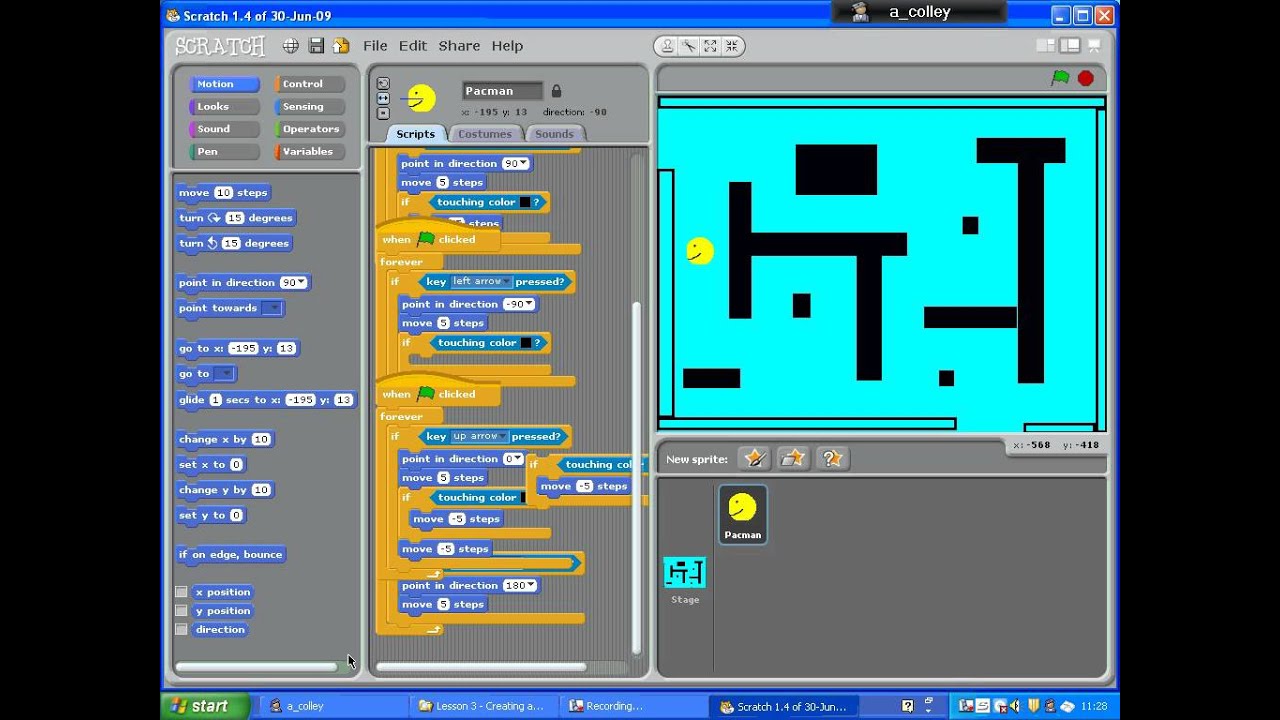Select the Grow sprite tool
The width and height of the screenshot is (1280, 720).
tap(710, 46)
